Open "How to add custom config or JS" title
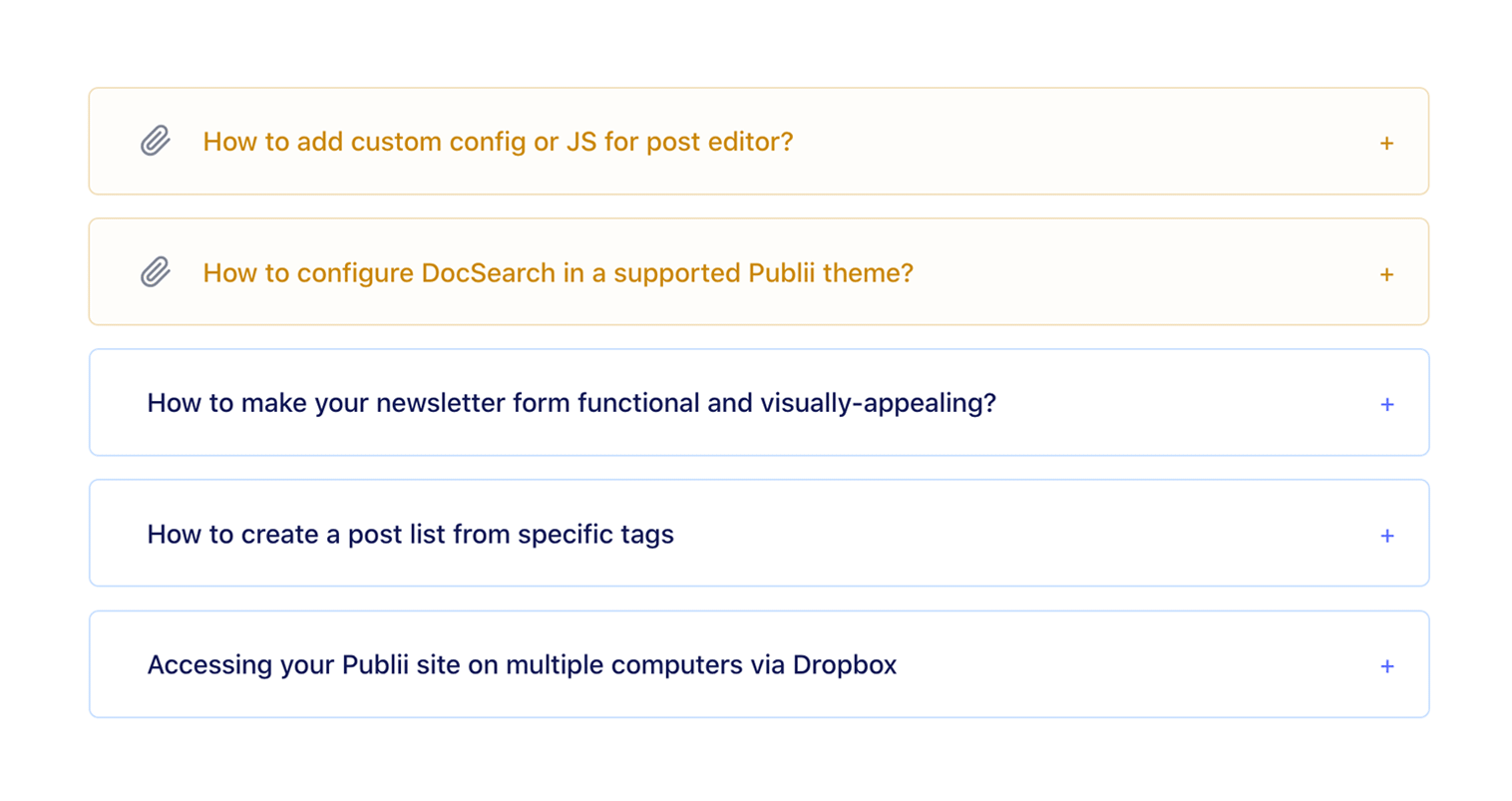The height and width of the screenshot is (801, 1512). 498,142
